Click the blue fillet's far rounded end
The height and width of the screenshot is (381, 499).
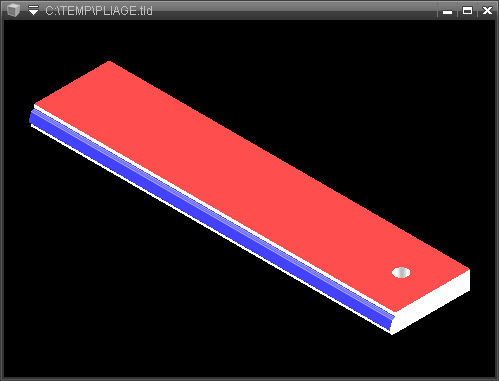click(32, 117)
